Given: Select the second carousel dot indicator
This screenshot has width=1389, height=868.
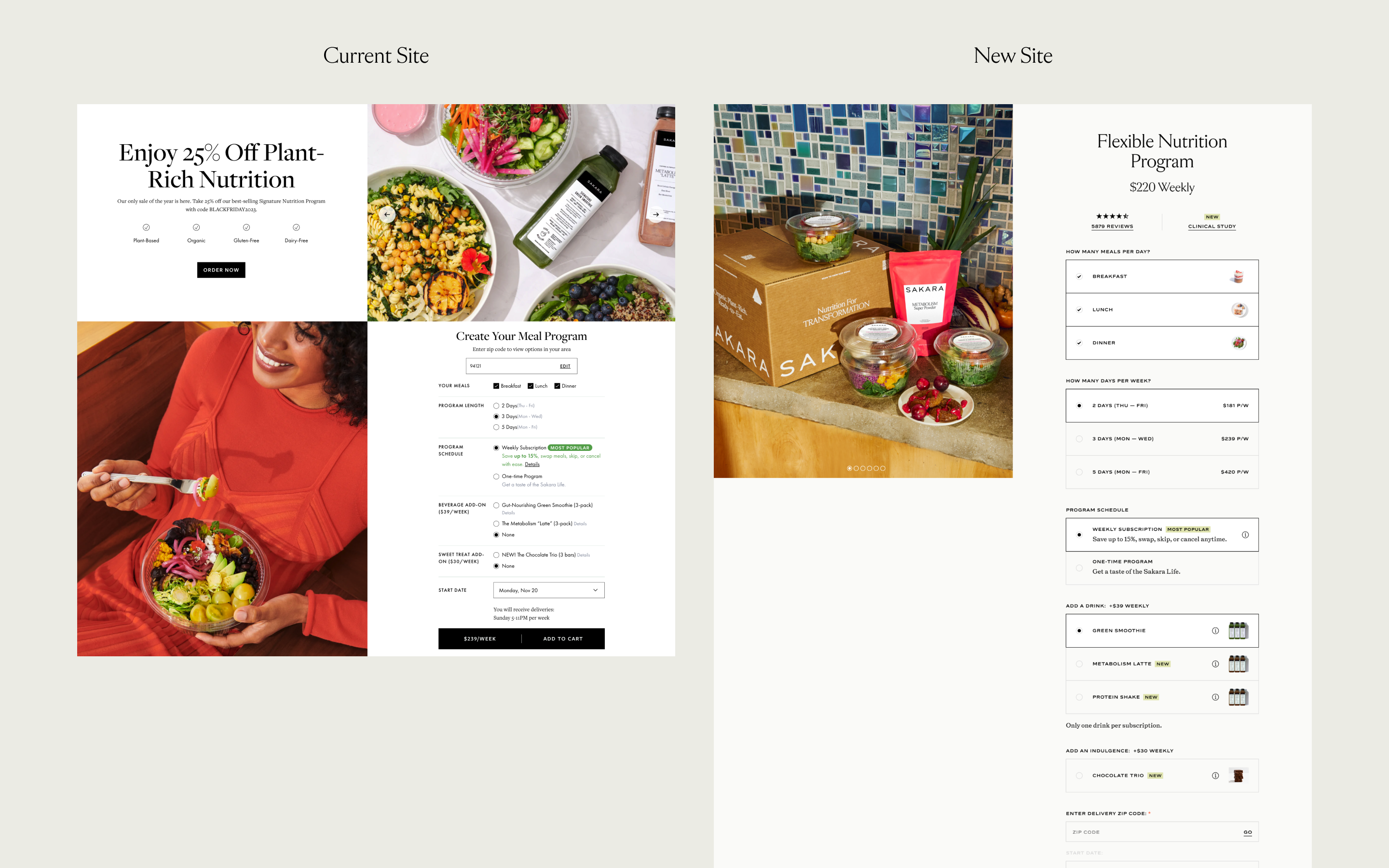Looking at the screenshot, I should tap(856, 468).
